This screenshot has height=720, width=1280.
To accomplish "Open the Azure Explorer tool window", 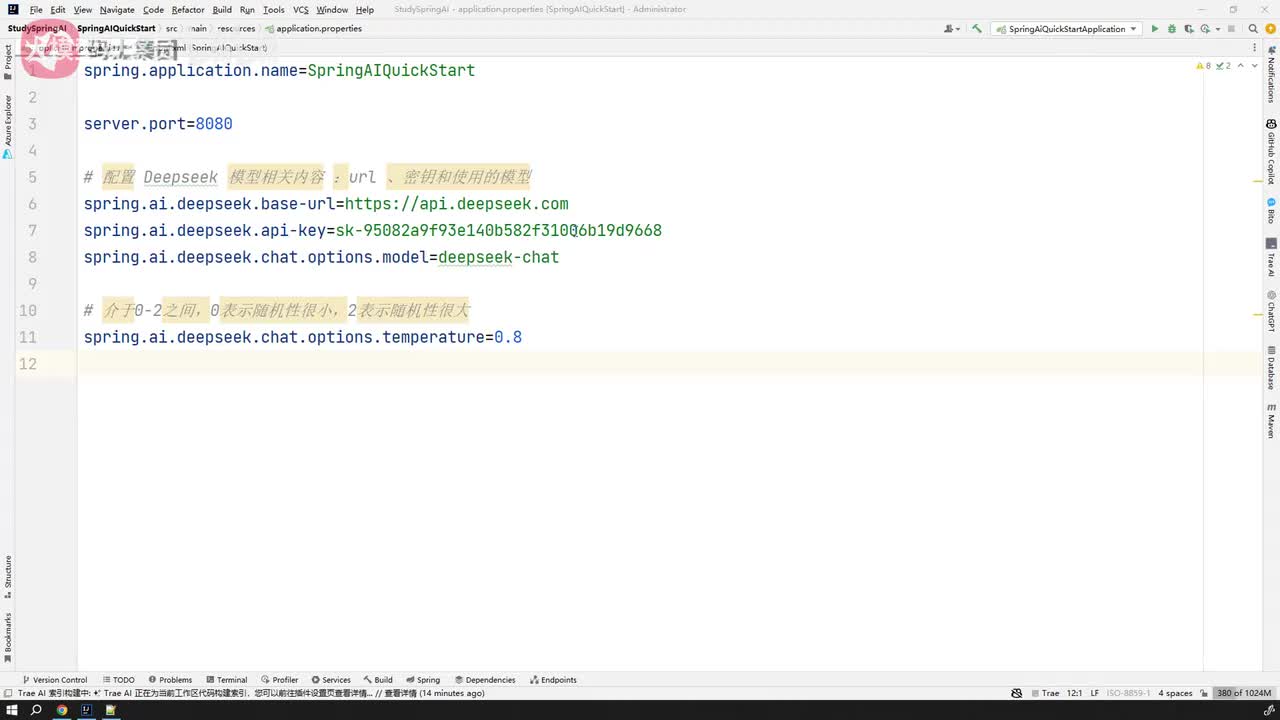I will click(8, 127).
